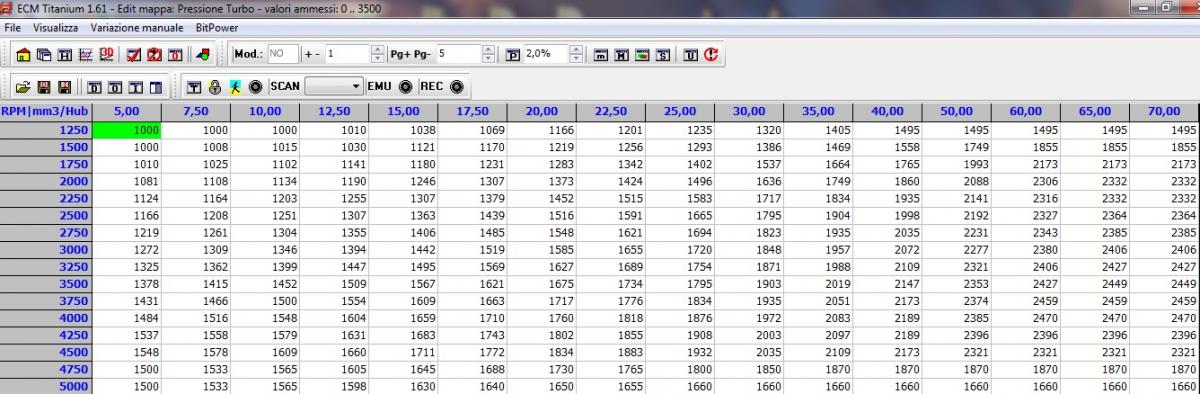Click the Home icon in toolbar

coord(23,54)
